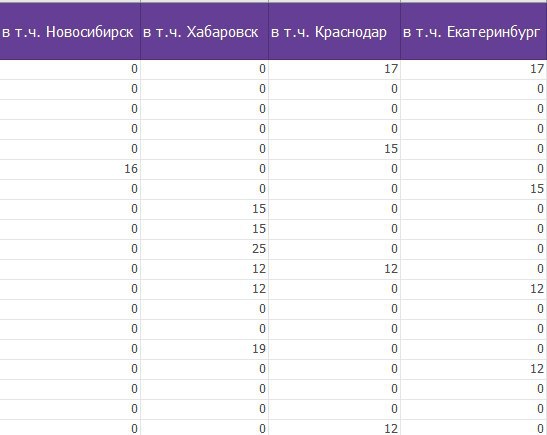Screen dimensions: 547x435
Task: Select Краснодар 0 in the row with Хабаровск 25
Action: tap(335, 249)
